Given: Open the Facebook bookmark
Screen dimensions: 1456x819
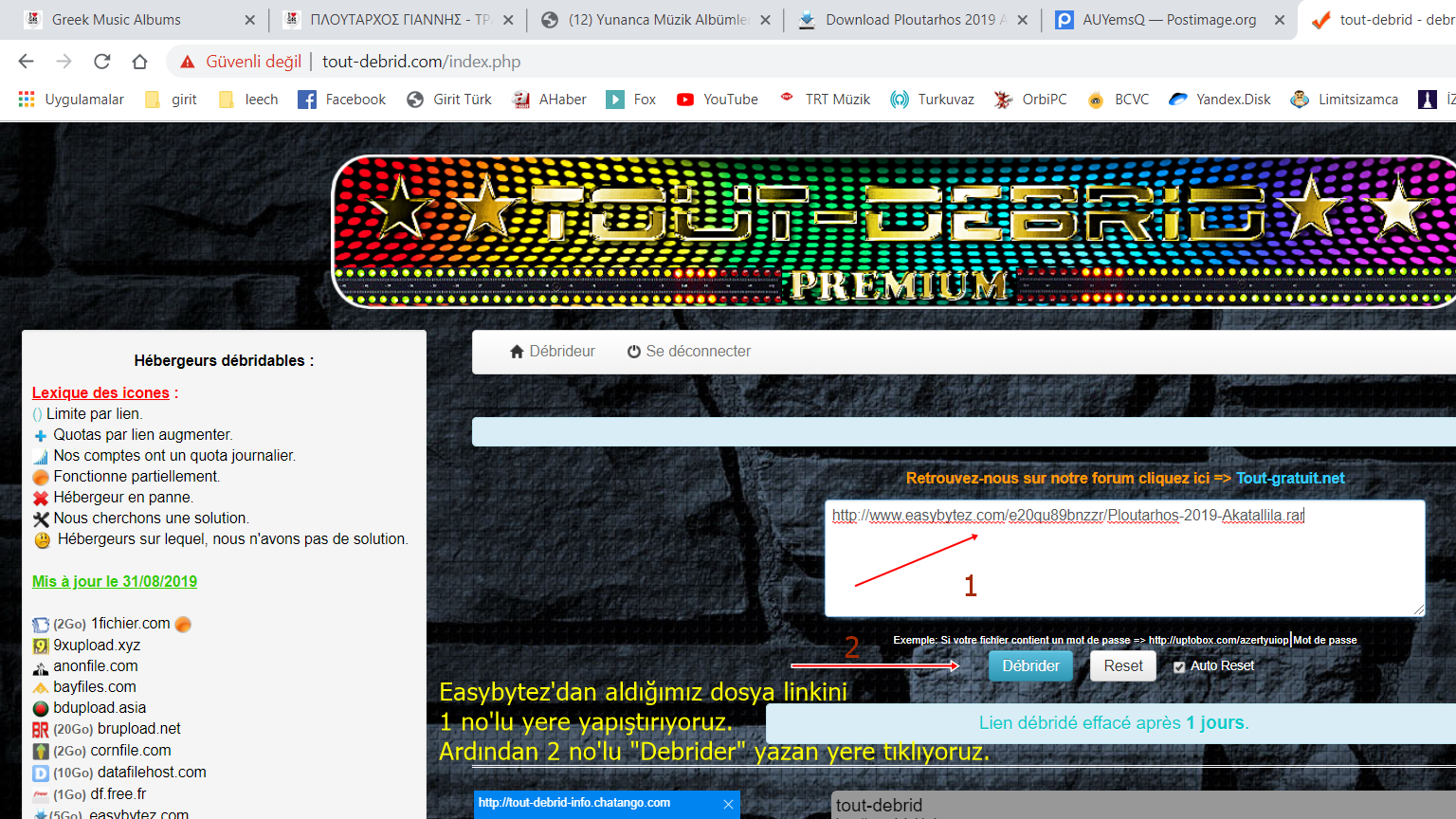Looking at the screenshot, I should (x=342, y=100).
